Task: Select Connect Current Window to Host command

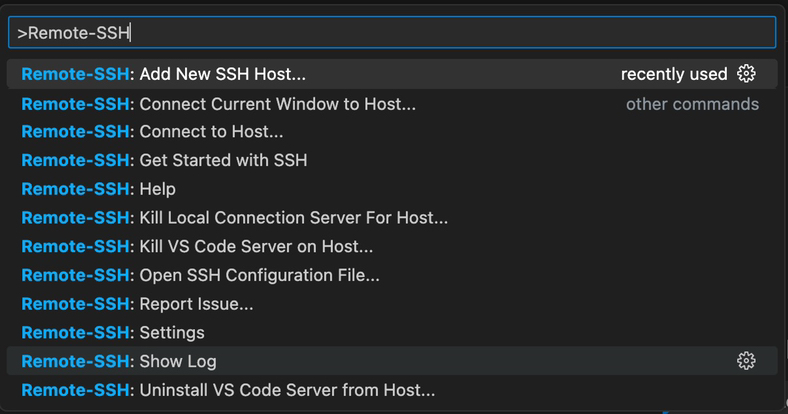Action: [392, 104]
